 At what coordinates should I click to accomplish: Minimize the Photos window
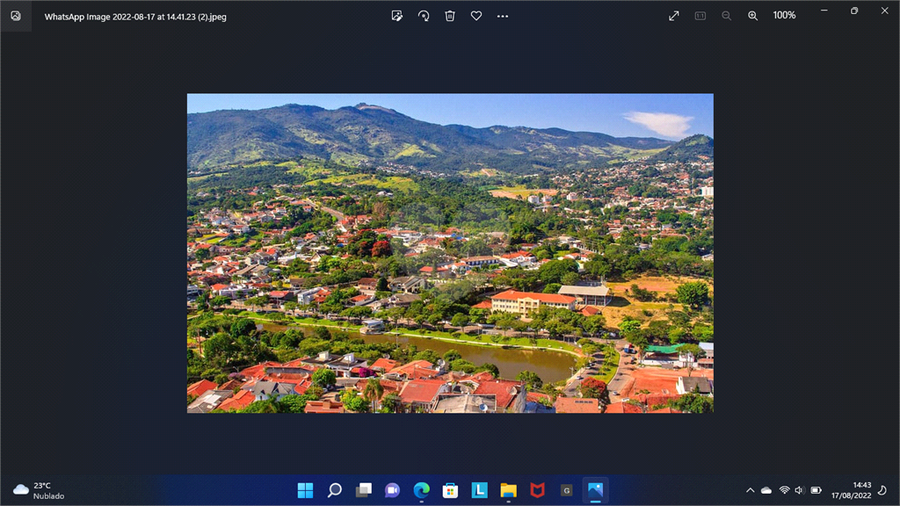pos(824,11)
